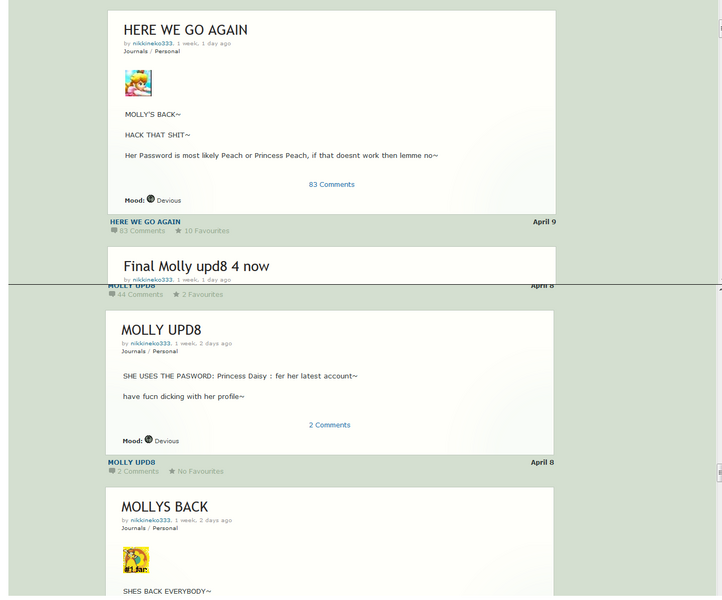Click Princess Peach avatar thumbnail
Screen dimensions: 722x600
(x=138, y=83)
